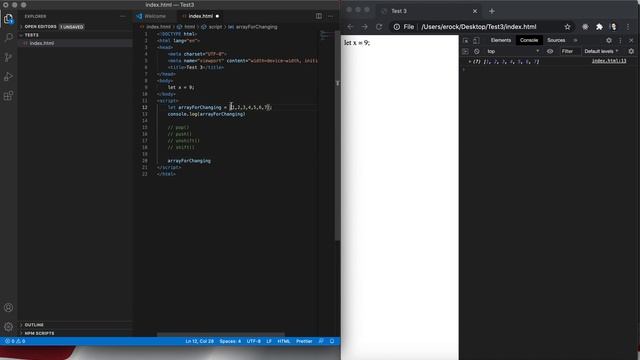Open DevTools customize three-dot menu

(x=620, y=40)
